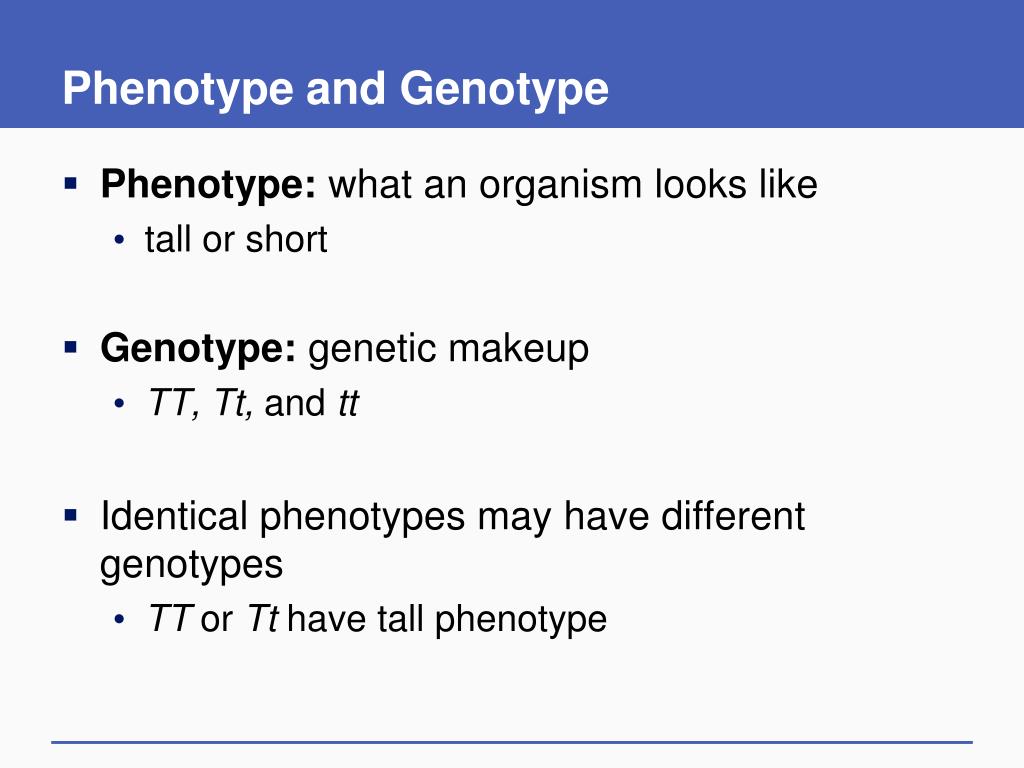Click round bullet before tall or short
This screenshot has width=1024, height=768.
(119, 240)
